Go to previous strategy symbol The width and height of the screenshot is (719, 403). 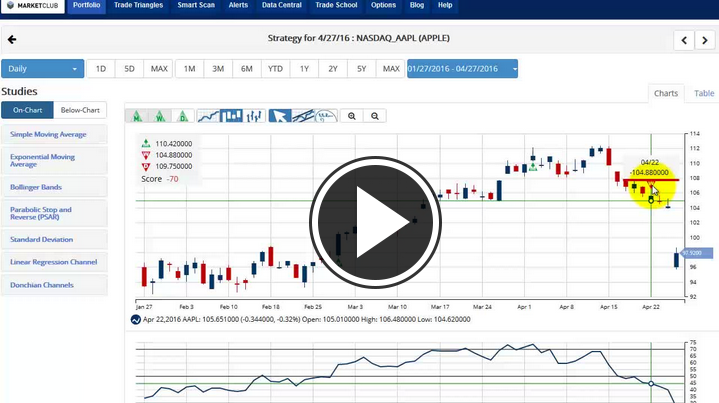(x=684, y=40)
